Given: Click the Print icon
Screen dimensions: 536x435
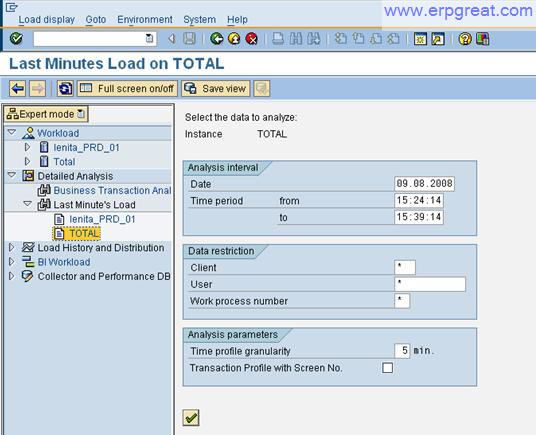Looking at the screenshot, I should click(278, 39).
